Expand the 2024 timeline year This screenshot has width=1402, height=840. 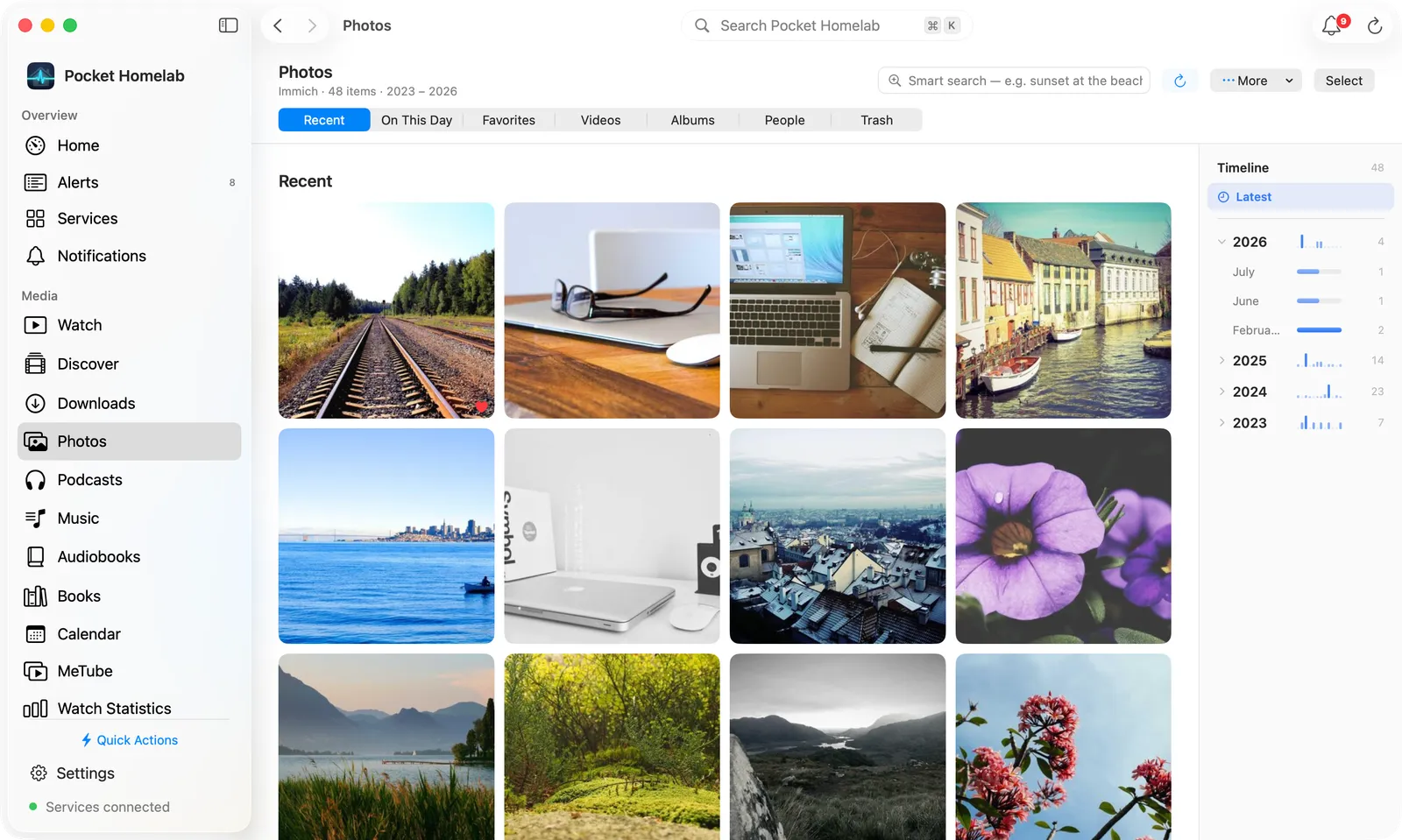point(1221,392)
